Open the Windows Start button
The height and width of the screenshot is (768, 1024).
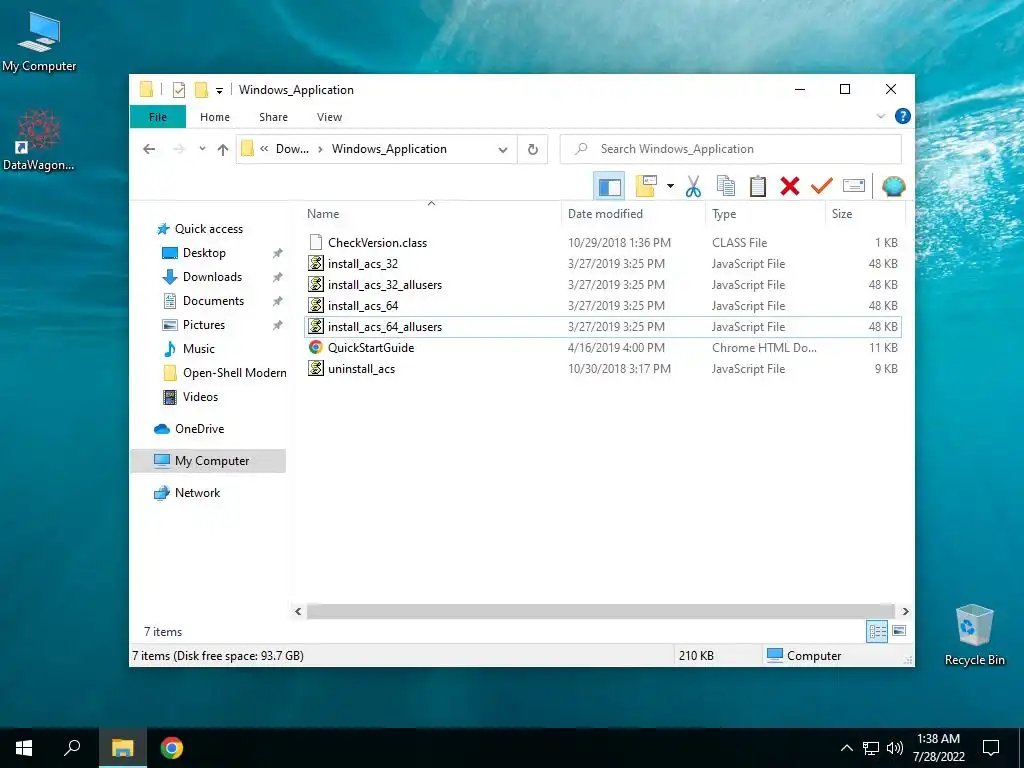click(24, 748)
